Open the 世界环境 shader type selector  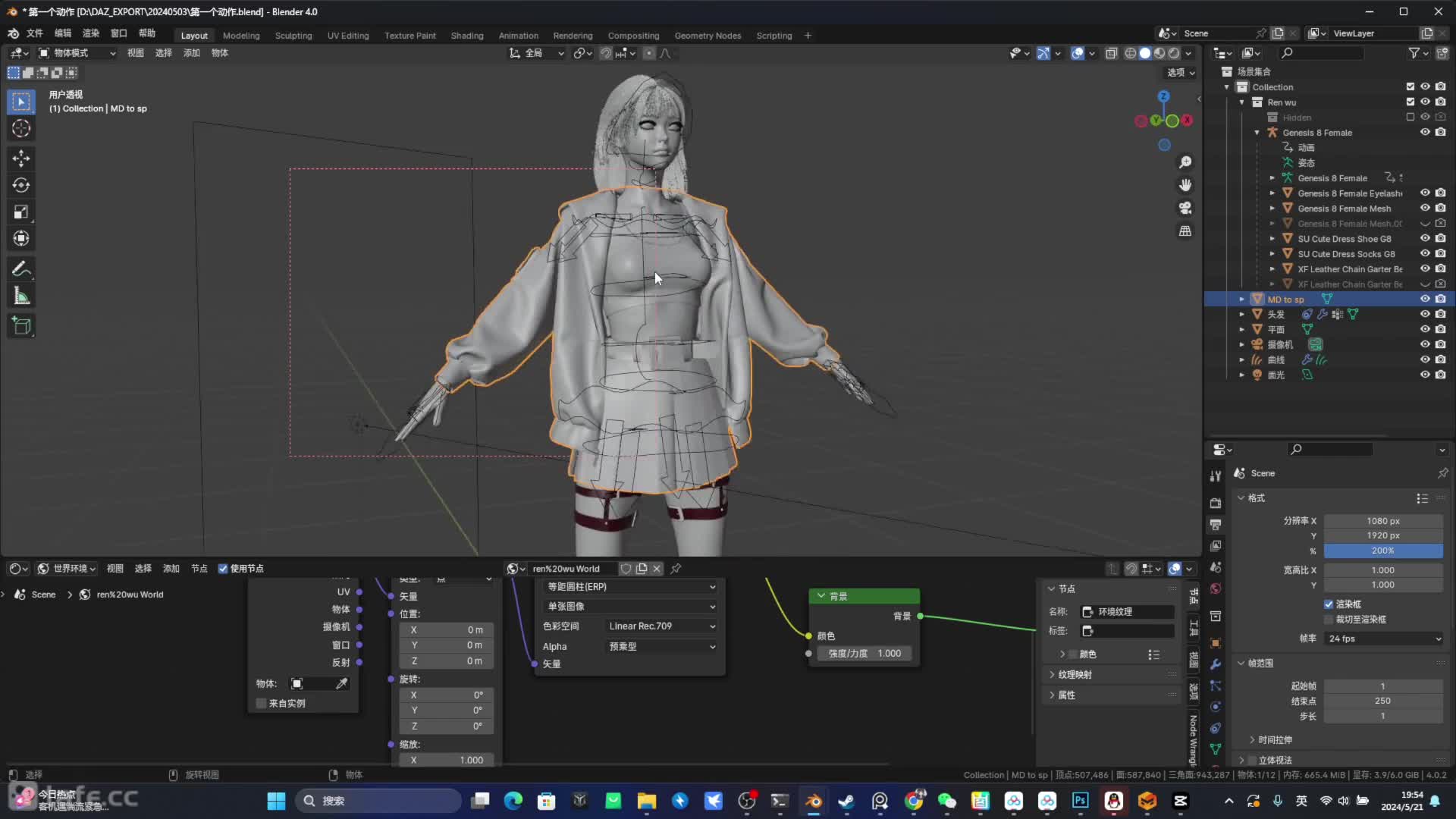pyautogui.click(x=67, y=569)
